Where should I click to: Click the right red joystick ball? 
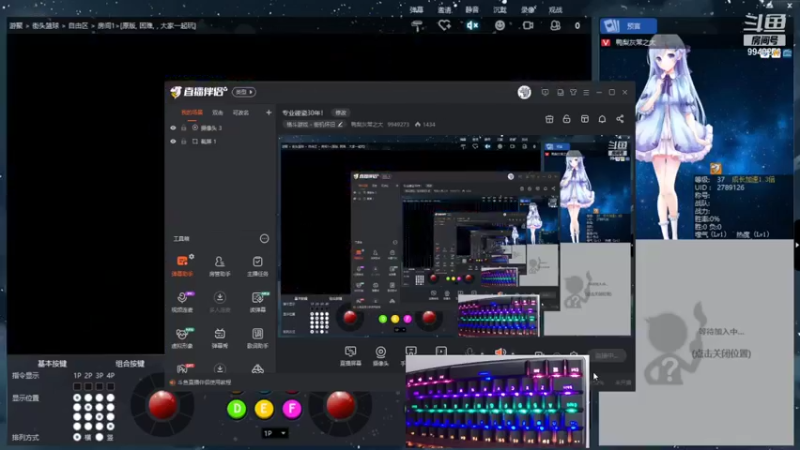tap(341, 406)
